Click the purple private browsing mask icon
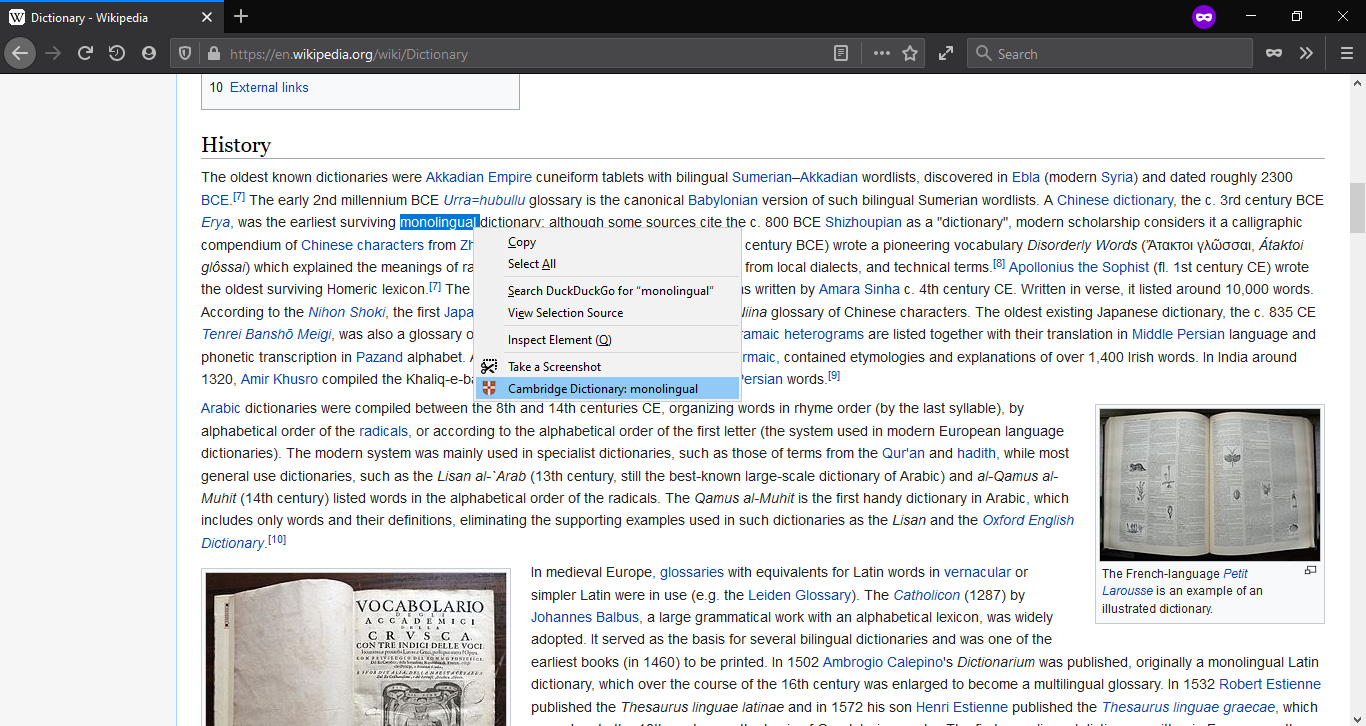The width and height of the screenshot is (1366, 726). click(1204, 17)
